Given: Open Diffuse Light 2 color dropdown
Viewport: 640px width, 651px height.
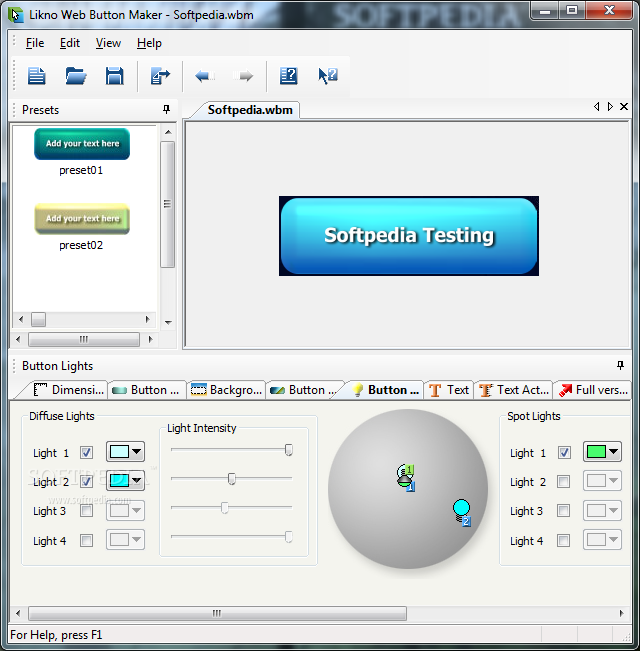Looking at the screenshot, I should pyautogui.click(x=125, y=481).
